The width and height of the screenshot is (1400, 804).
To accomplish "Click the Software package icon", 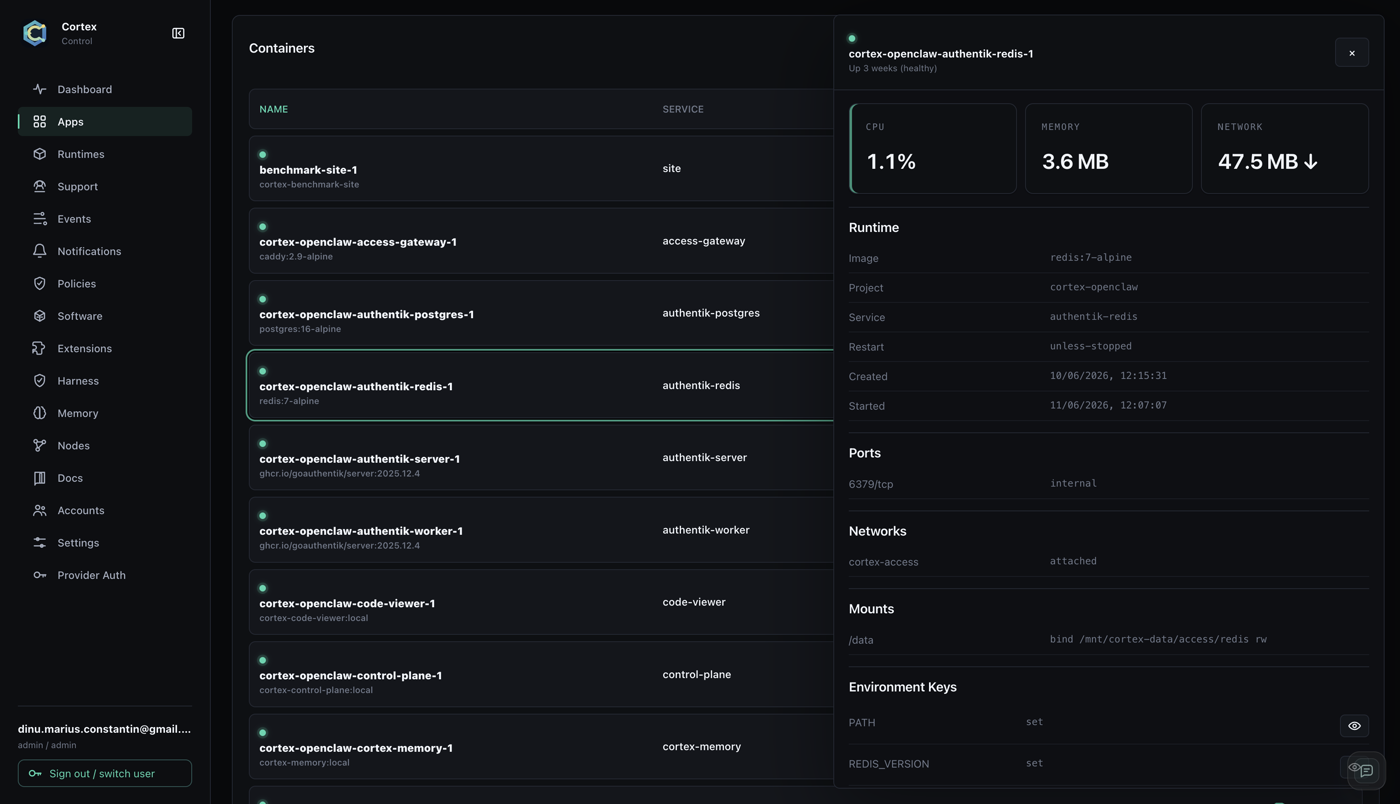I will 40,316.
